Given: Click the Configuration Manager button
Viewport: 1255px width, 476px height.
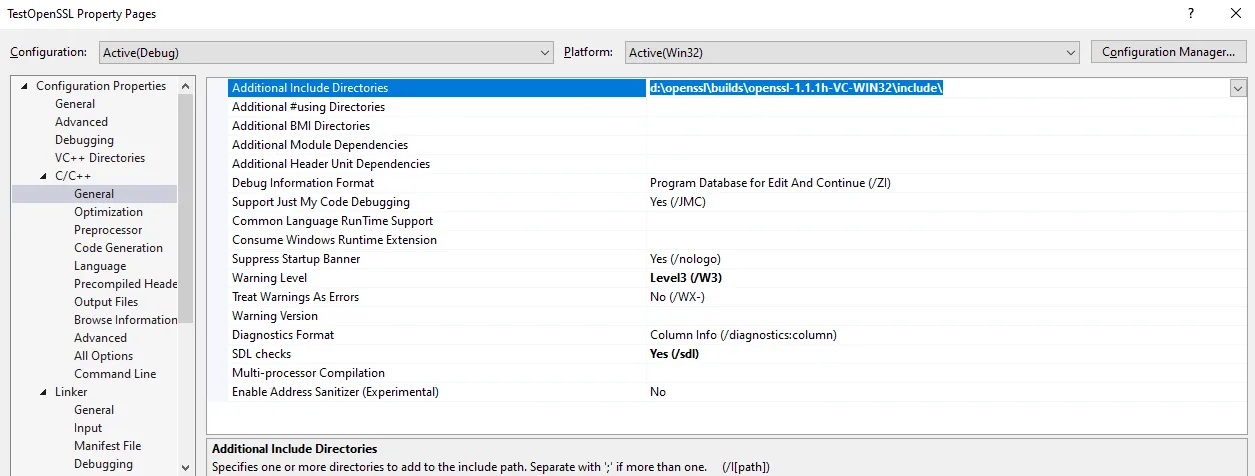Looking at the screenshot, I should pyautogui.click(x=1168, y=52).
